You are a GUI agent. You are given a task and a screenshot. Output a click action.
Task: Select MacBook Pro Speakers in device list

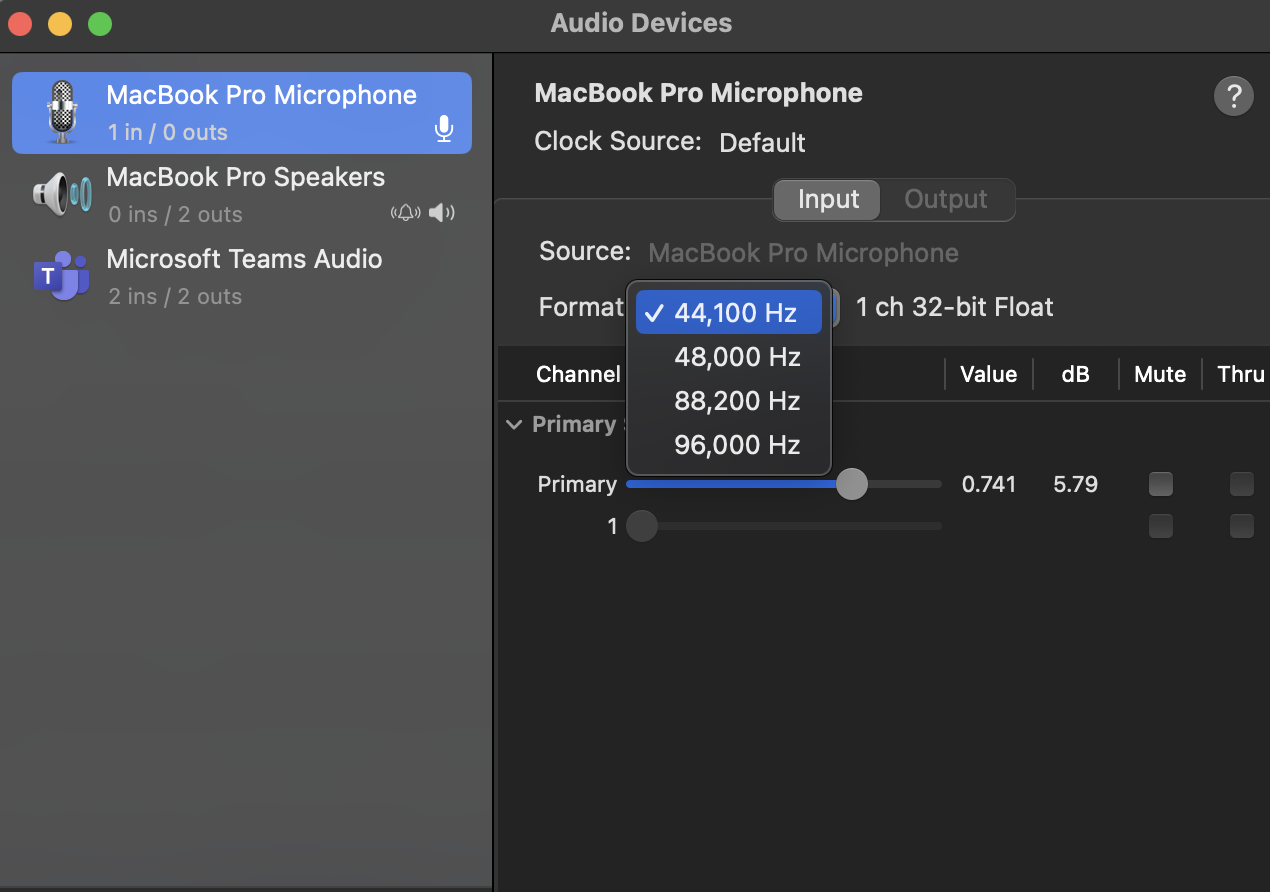[242, 195]
